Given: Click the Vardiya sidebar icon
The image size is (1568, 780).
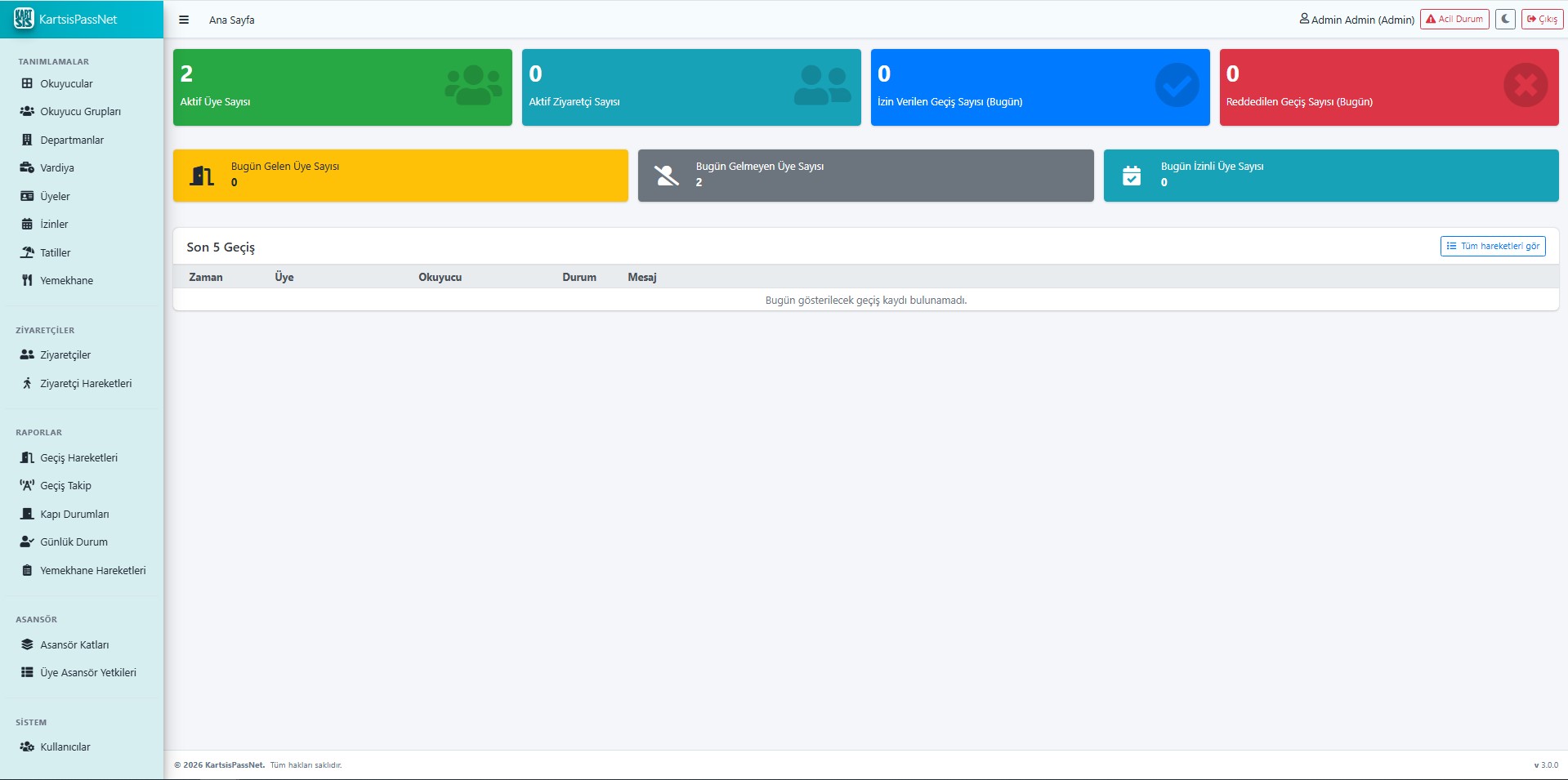Looking at the screenshot, I should click(27, 167).
